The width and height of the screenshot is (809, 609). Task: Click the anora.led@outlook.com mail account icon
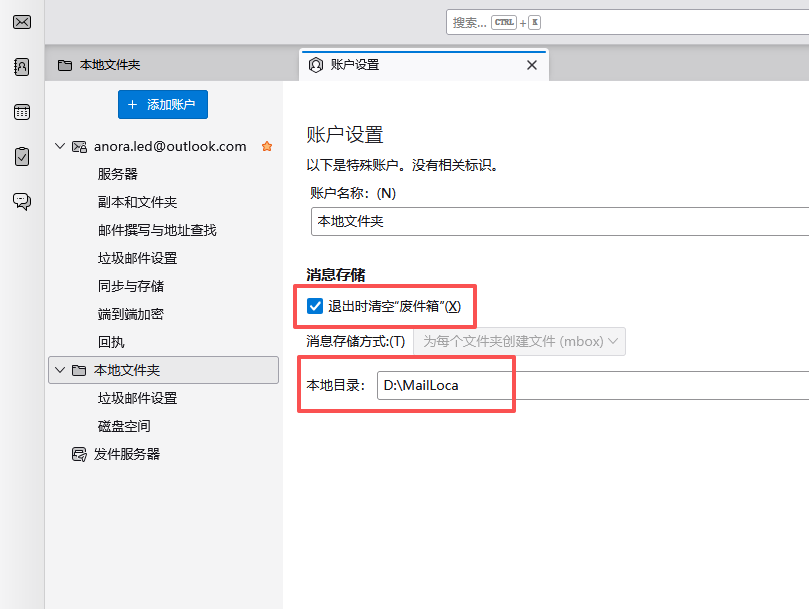79,147
